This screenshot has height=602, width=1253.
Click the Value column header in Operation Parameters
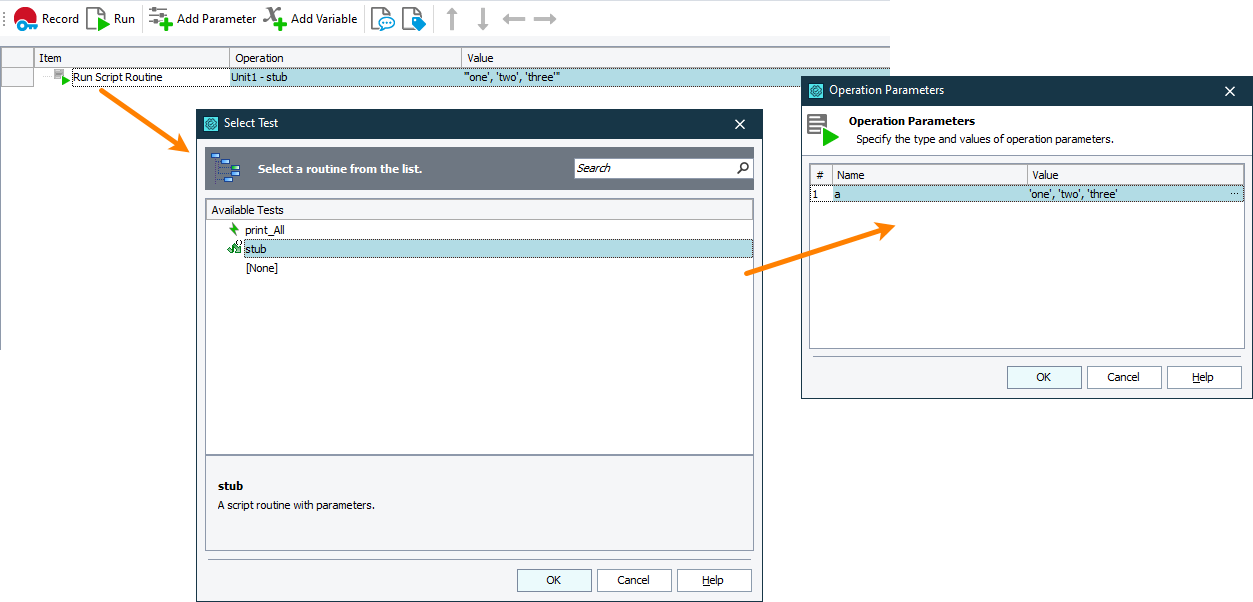click(1136, 175)
